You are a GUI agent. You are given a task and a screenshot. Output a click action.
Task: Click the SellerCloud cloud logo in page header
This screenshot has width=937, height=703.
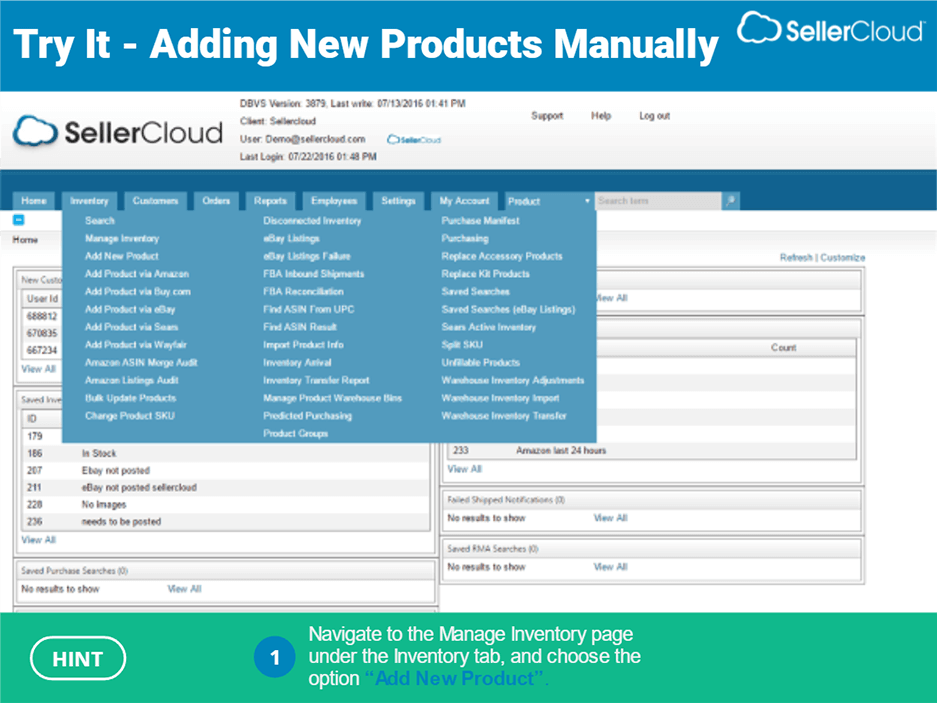(37, 130)
